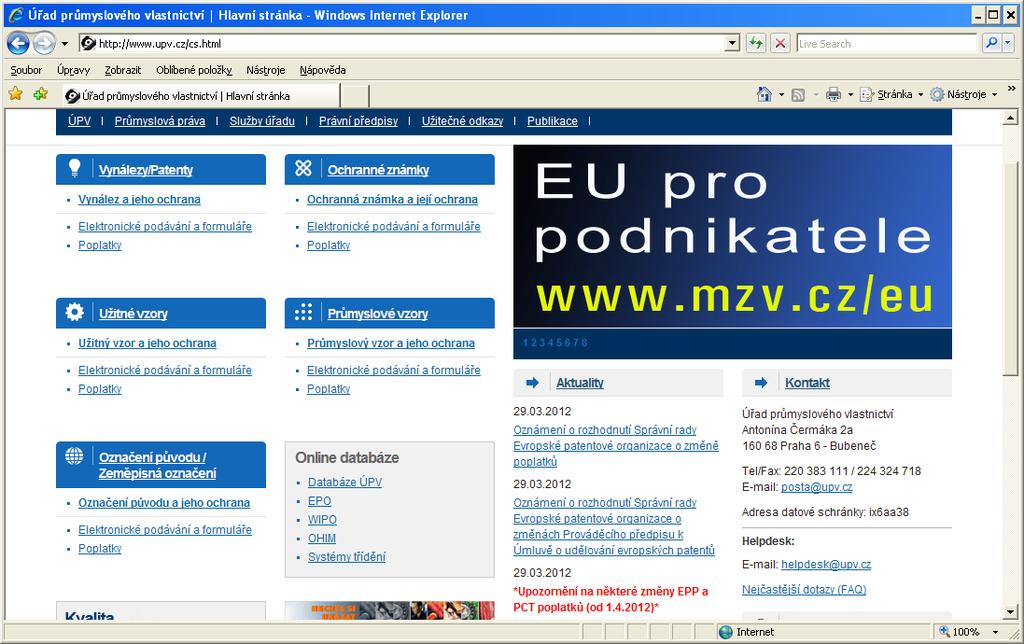Click the browser Back arrow button
The height and width of the screenshot is (644, 1024).
18,44
